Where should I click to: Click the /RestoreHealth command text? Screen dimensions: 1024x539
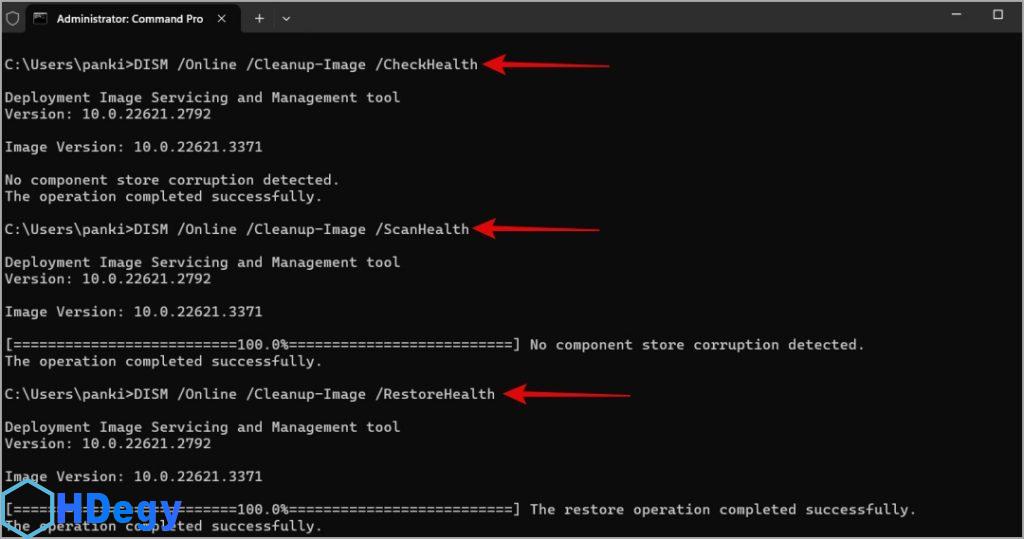(439, 394)
